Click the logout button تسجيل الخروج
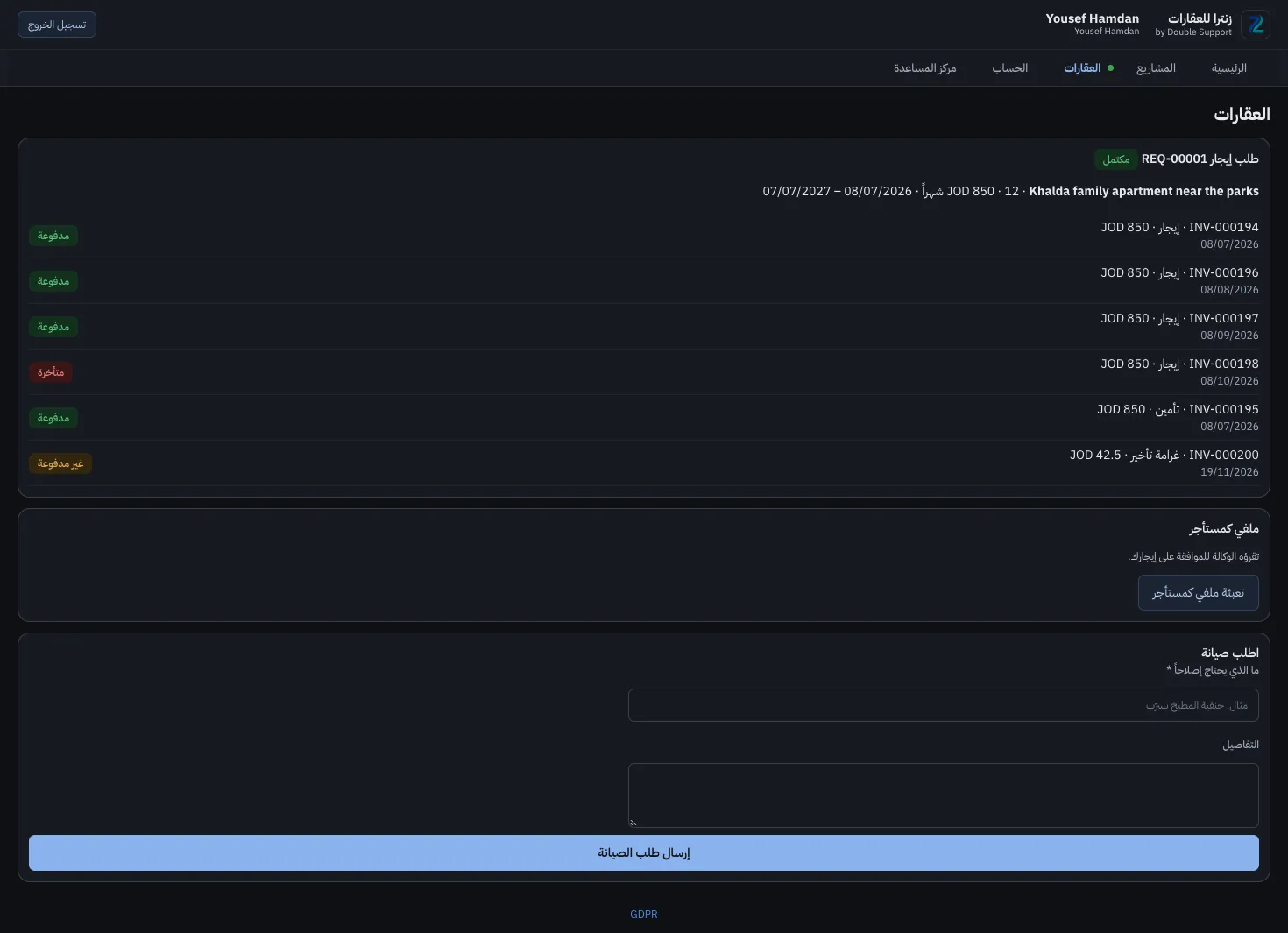 pyautogui.click(x=57, y=25)
